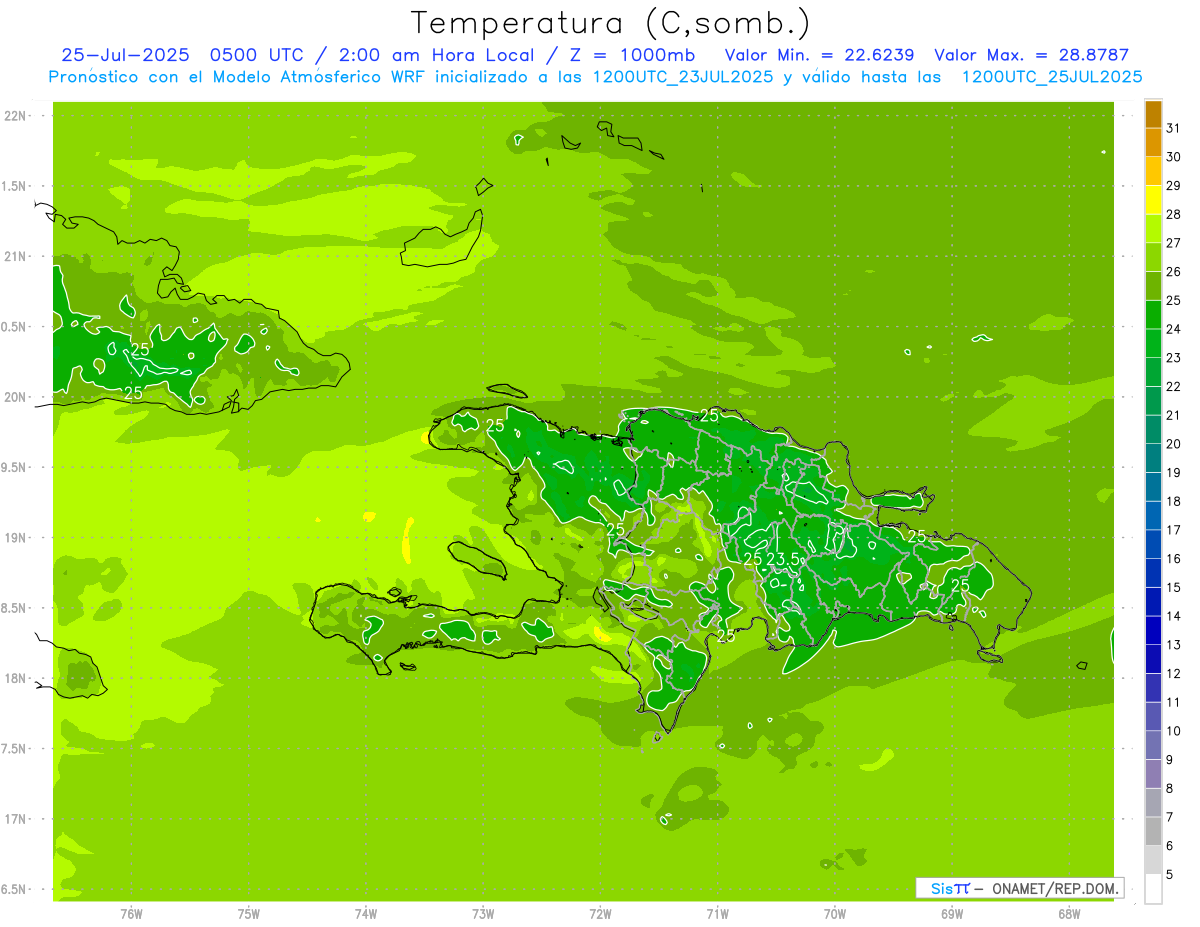Image resolution: width=1200 pixels, height=927 pixels.
Task: Click the legend scale label "24"
Action: tap(1173, 329)
